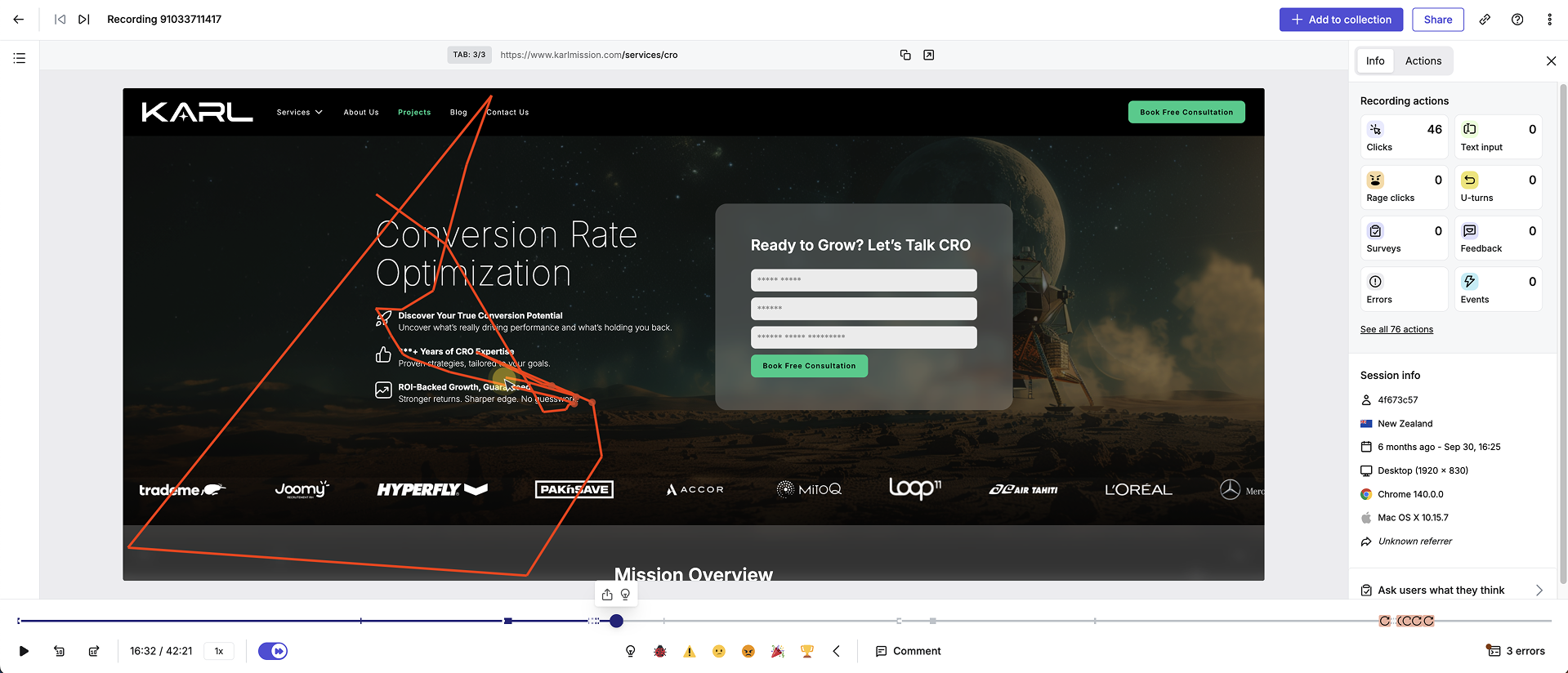This screenshot has height=673, width=1568.
Task: Play the recording
Action: pyautogui.click(x=24, y=651)
